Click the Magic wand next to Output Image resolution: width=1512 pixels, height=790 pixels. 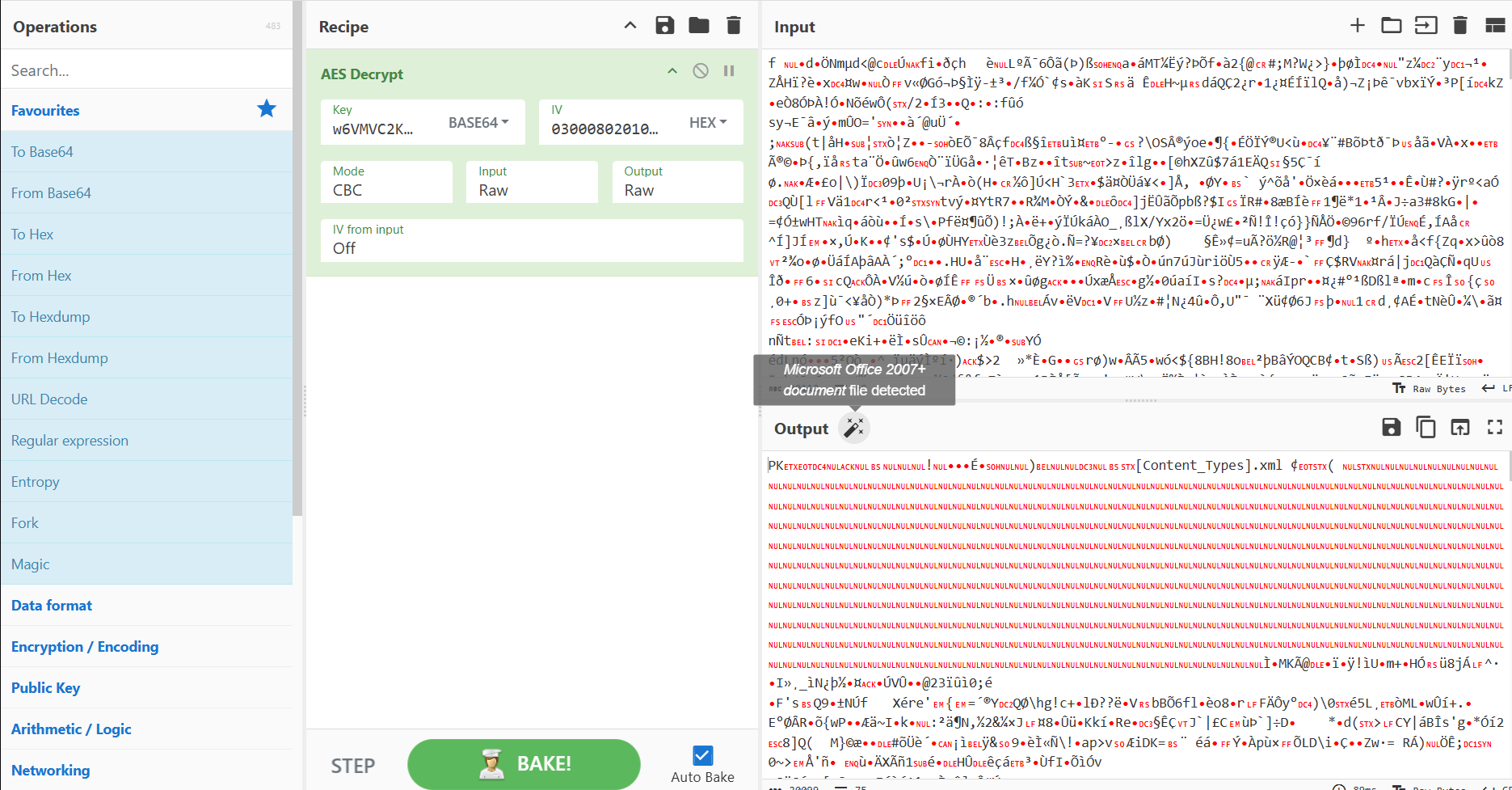[854, 428]
